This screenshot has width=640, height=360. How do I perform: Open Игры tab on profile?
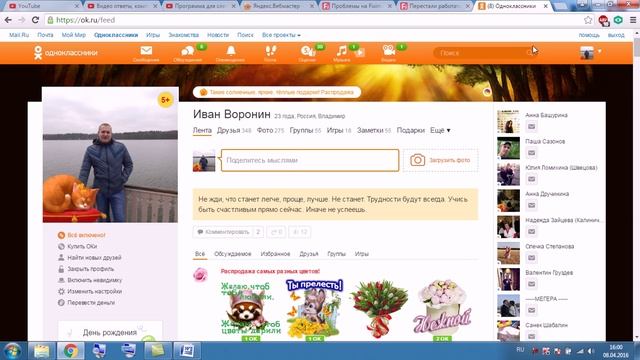pos(339,130)
